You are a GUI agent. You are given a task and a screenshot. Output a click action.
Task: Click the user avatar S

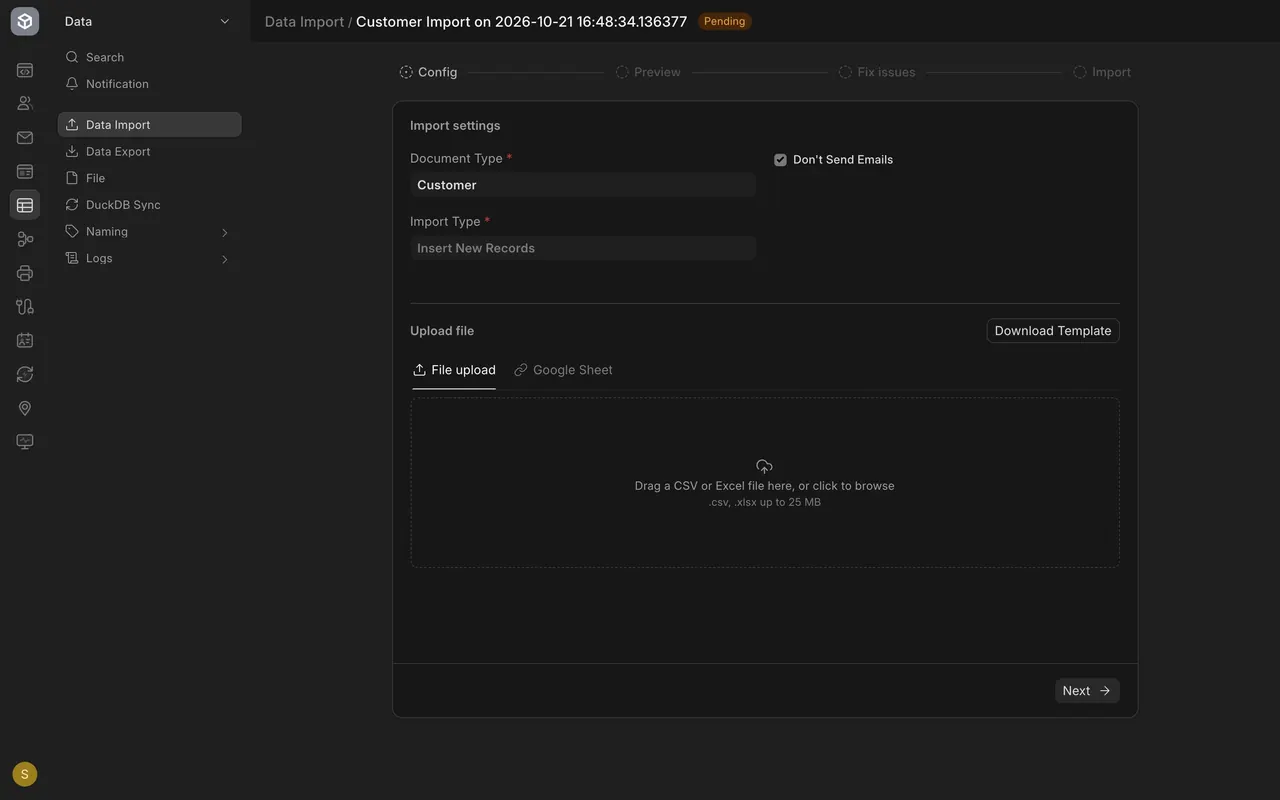click(25, 774)
